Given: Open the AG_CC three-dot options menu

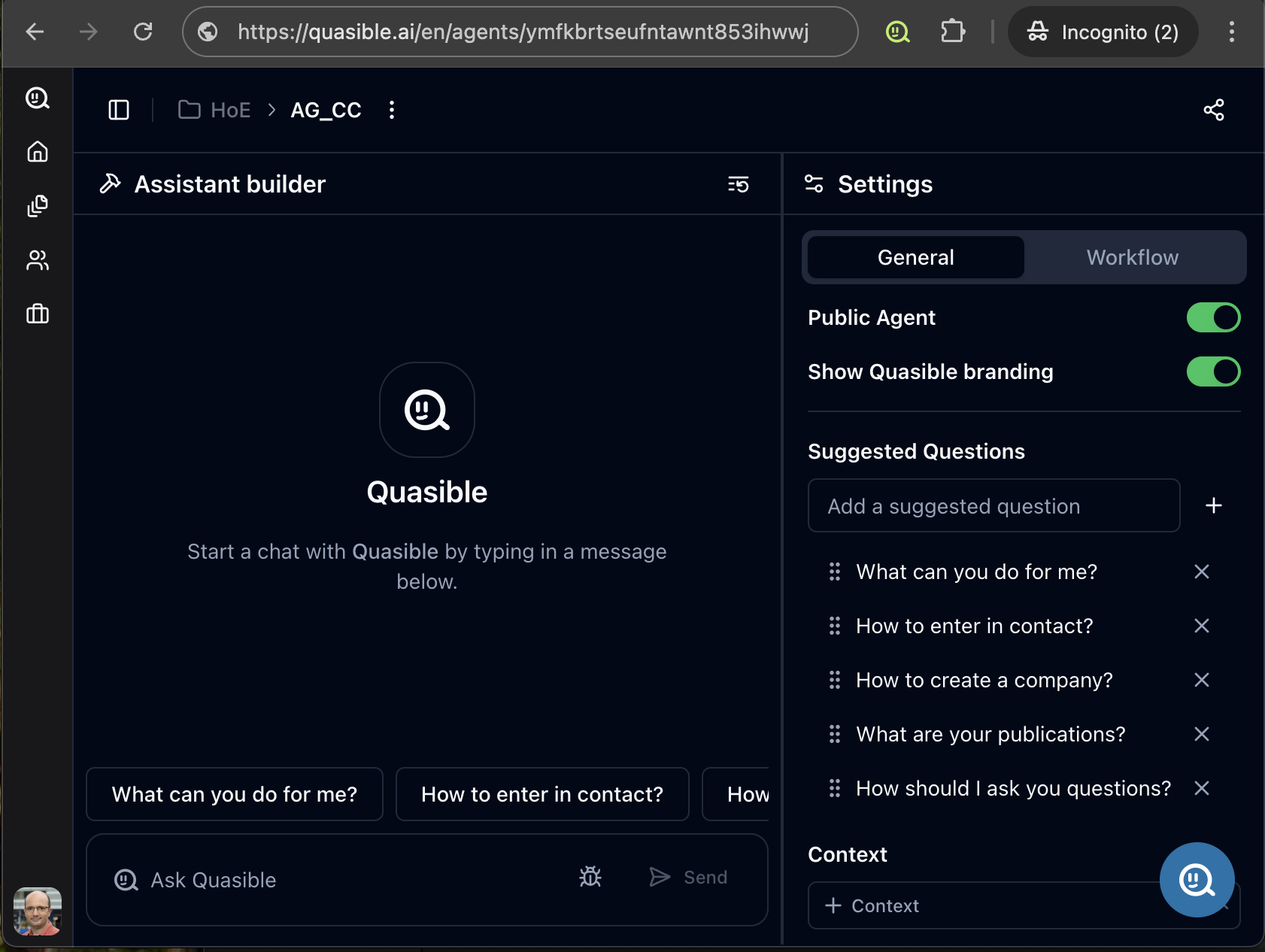Looking at the screenshot, I should 391,110.
